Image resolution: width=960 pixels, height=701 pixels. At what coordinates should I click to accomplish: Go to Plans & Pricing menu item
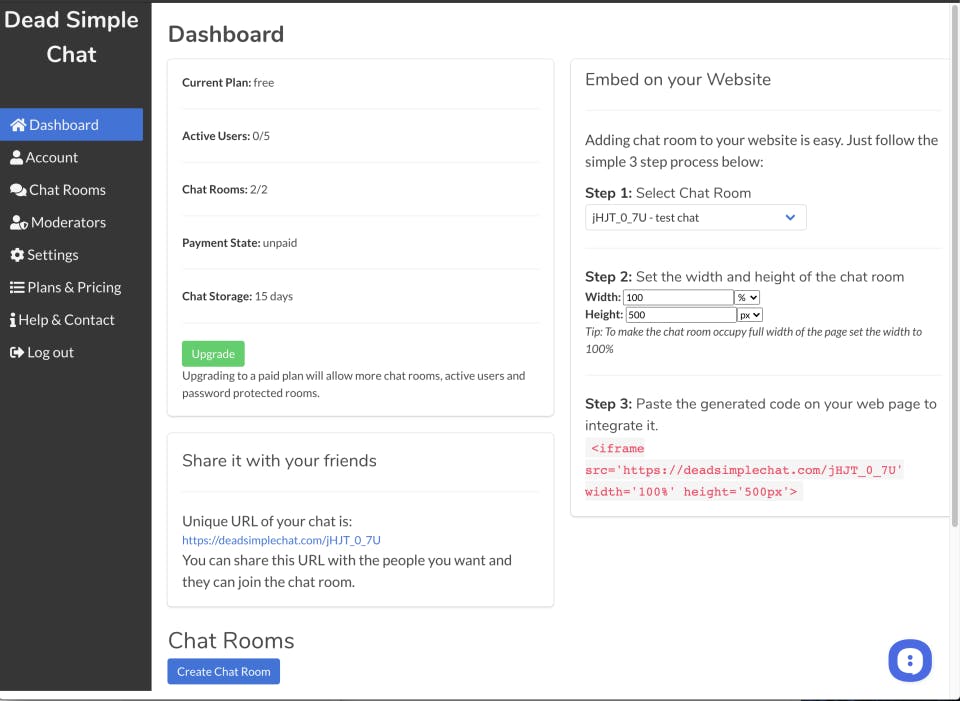[72, 287]
